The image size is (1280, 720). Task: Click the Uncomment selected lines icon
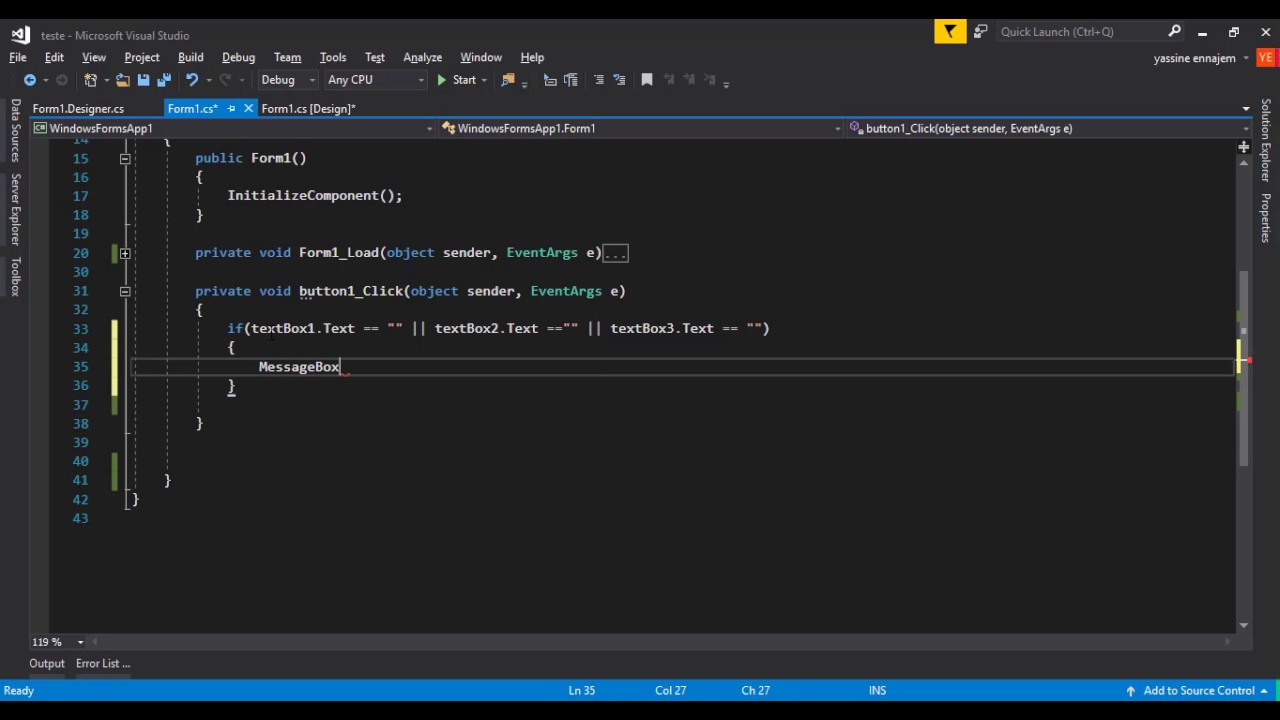click(x=619, y=80)
